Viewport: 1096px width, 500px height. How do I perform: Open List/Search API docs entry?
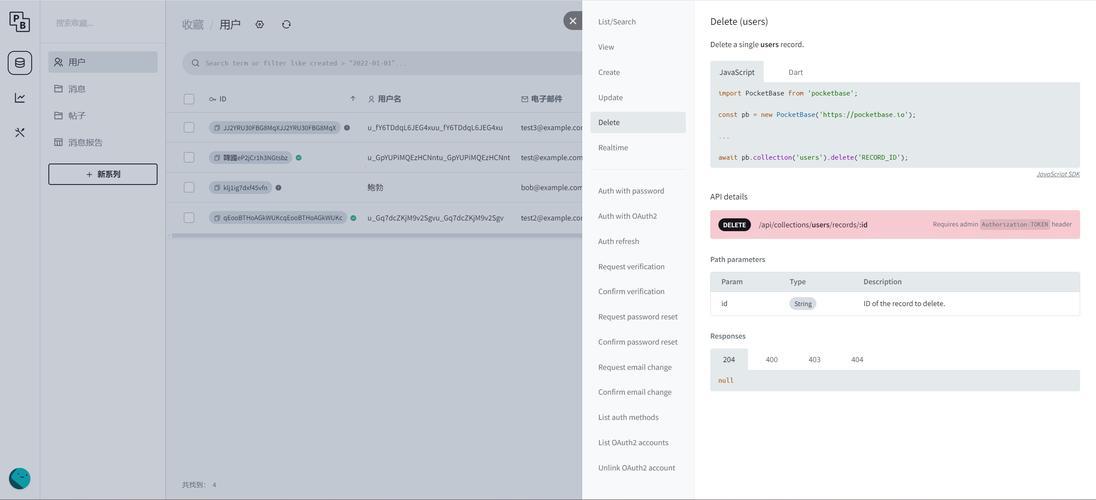[x=617, y=22]
